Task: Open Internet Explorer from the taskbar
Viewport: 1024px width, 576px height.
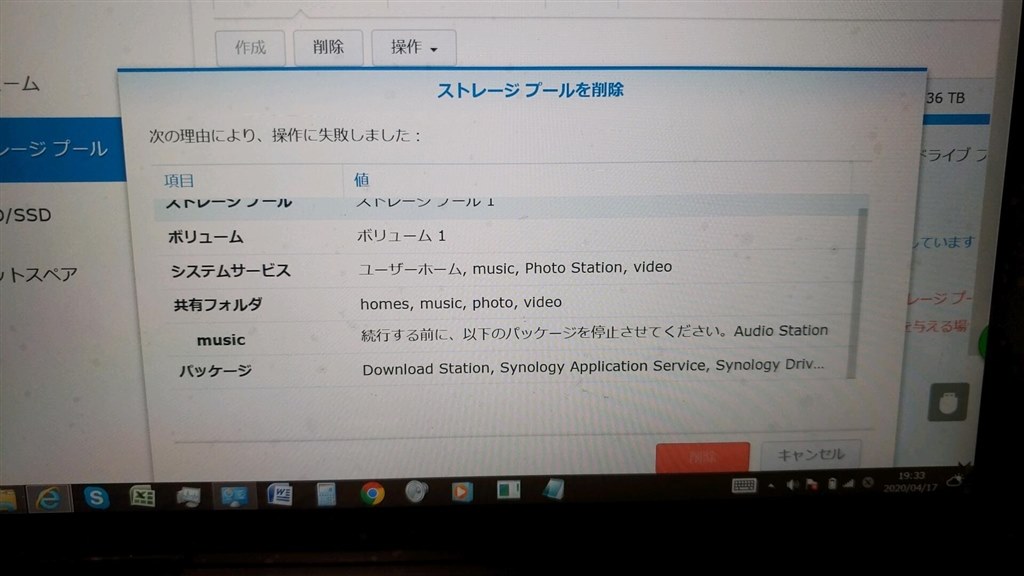Action: 48,499
